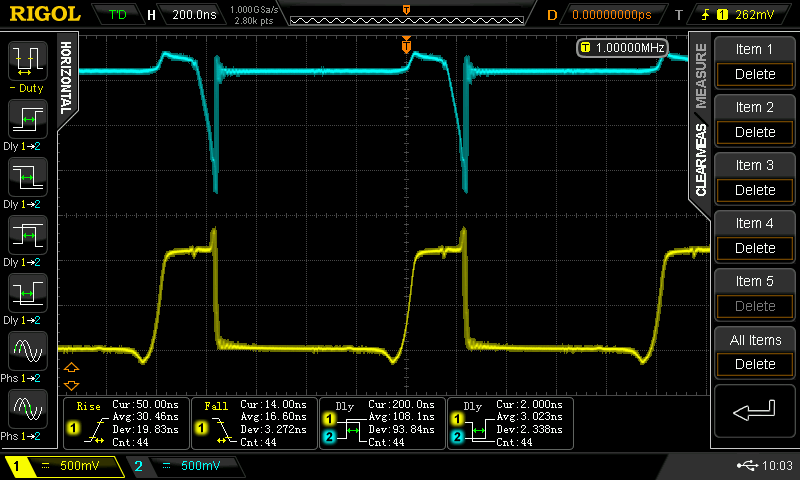The image size is (800, 480).
Task: Select lower Phs 1→2 phase icon
Action: click(x=28, y=409)
